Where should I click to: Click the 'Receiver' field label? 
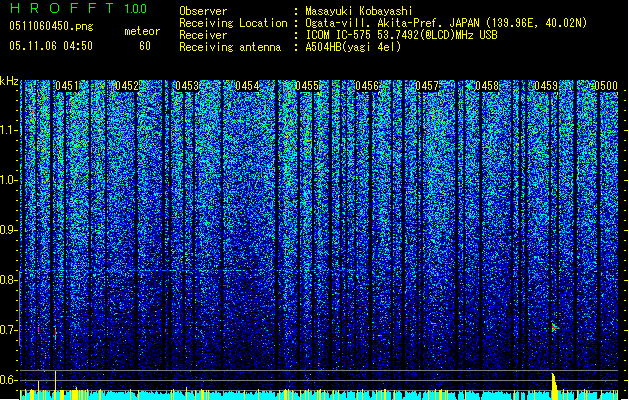tap(203, 35)
